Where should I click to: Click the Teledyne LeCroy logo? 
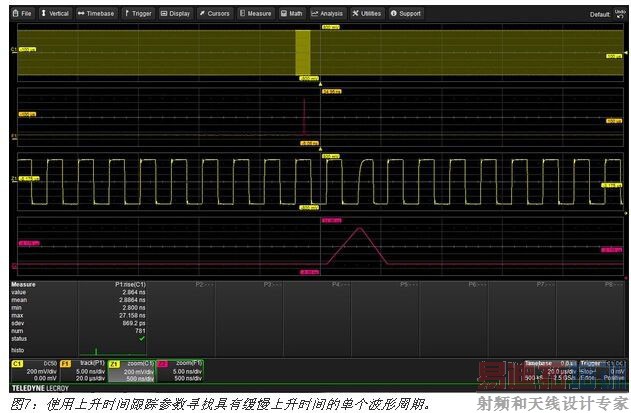point(40,388)
